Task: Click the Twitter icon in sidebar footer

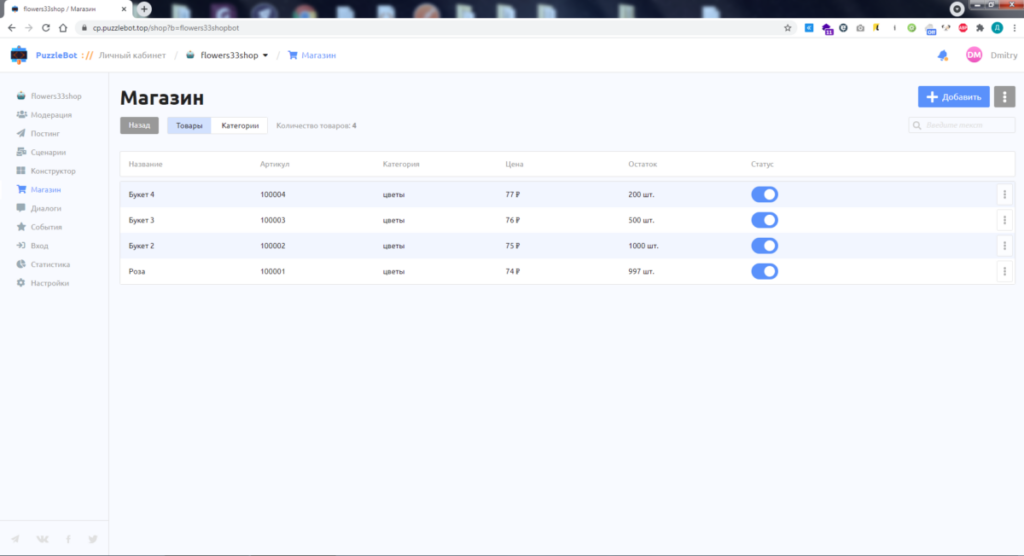Action: [x=93, y=539]
